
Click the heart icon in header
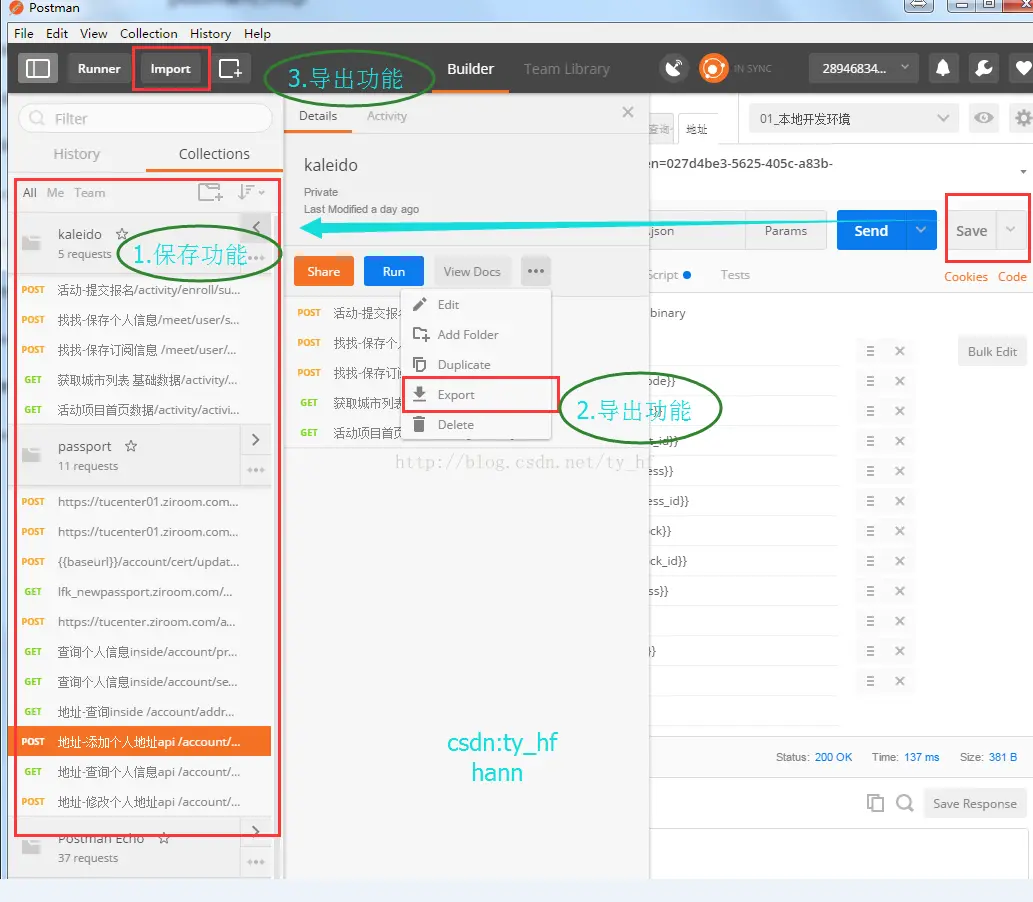[x=1022, y=68]
